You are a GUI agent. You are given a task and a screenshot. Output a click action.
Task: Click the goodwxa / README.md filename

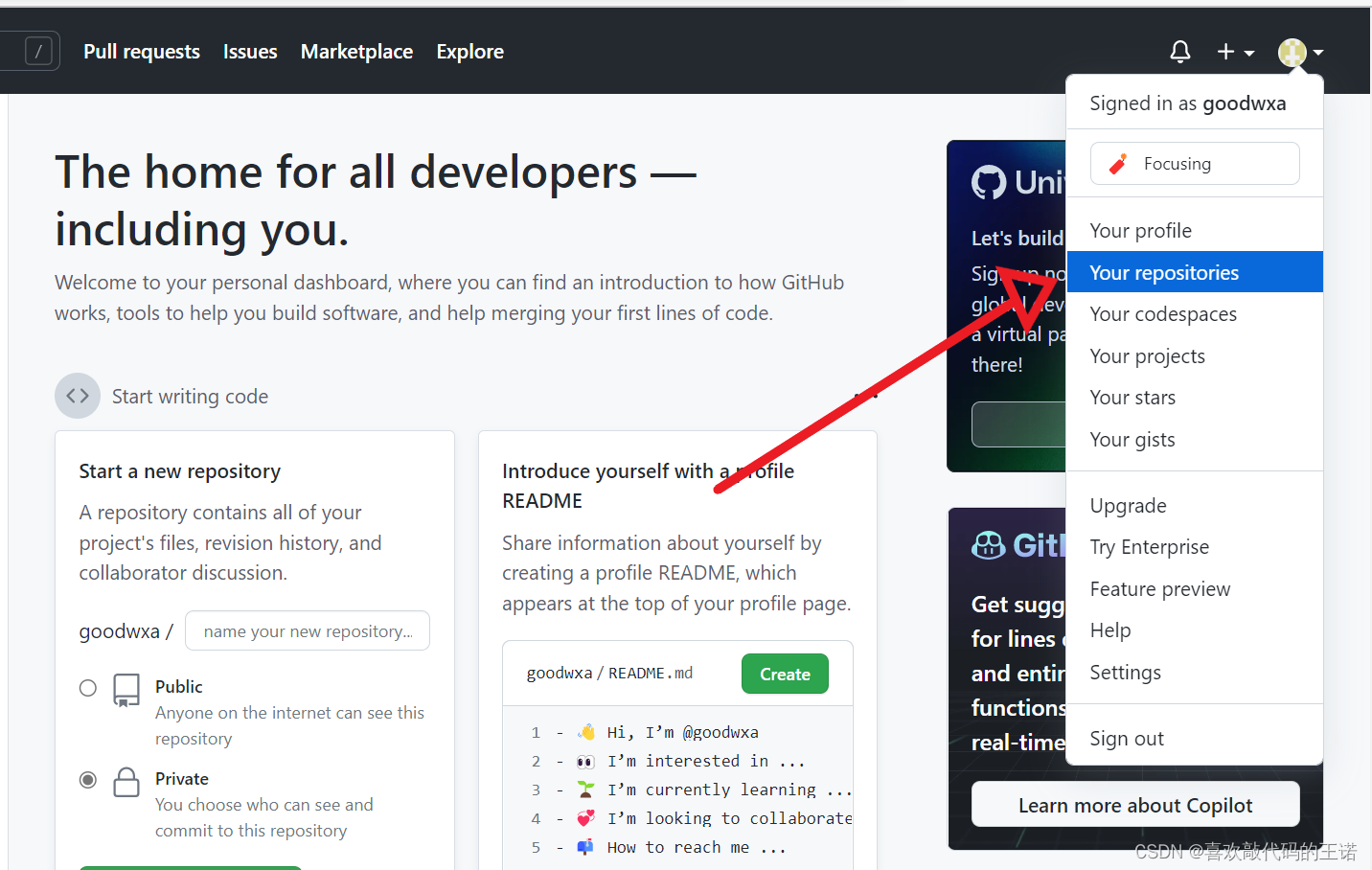tap(609, 674)
